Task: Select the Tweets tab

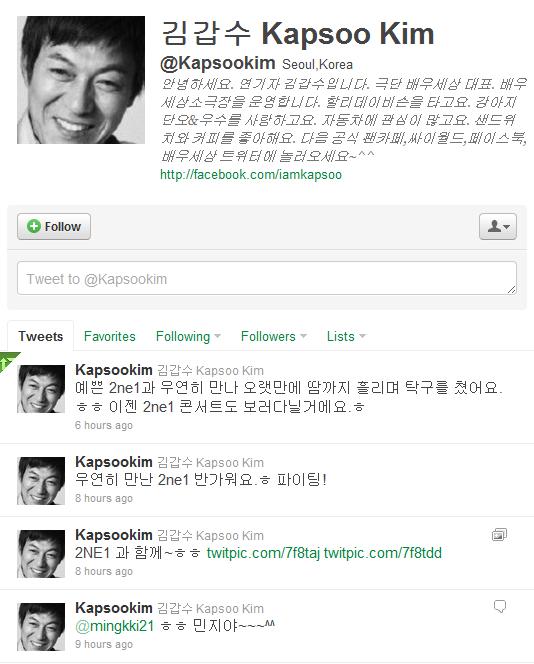Action: click(41, 336)
